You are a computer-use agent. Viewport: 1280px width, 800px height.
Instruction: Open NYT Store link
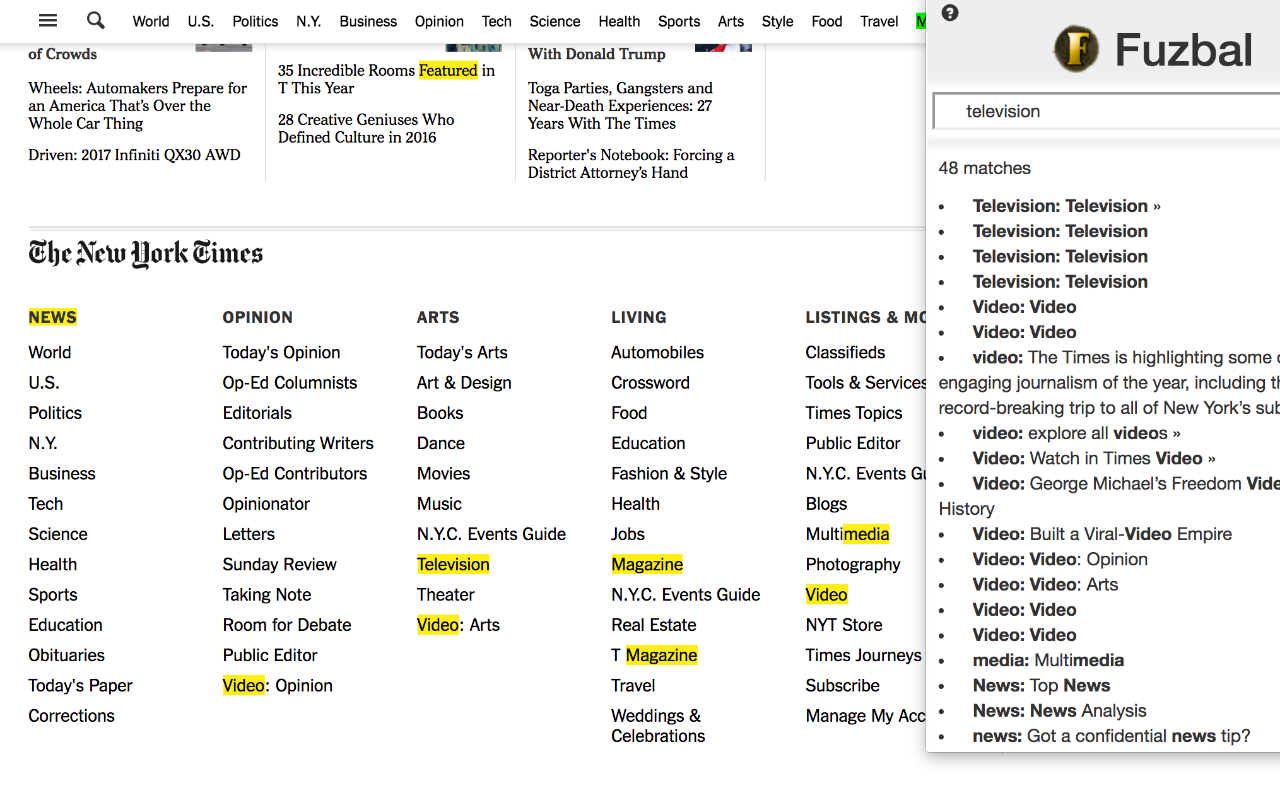[x=844, y=625]
